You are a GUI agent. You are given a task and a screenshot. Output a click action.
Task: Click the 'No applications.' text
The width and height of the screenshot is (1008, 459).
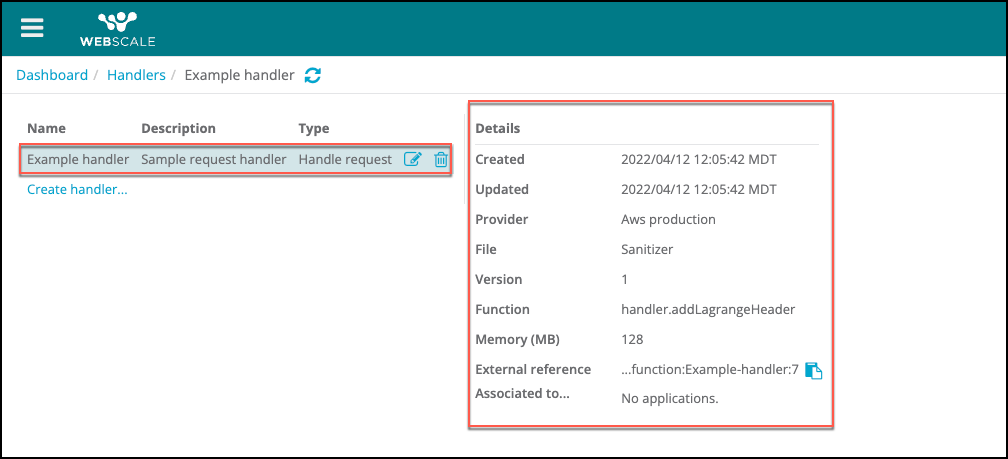(670, 398)
